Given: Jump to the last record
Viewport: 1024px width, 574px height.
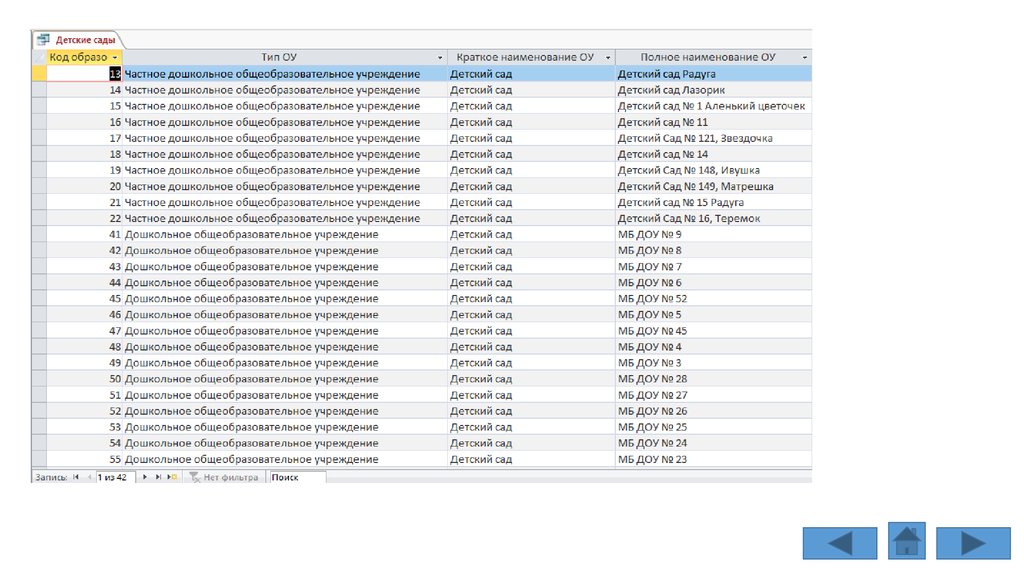Looking at the screenshot, I should click(158, 478).
